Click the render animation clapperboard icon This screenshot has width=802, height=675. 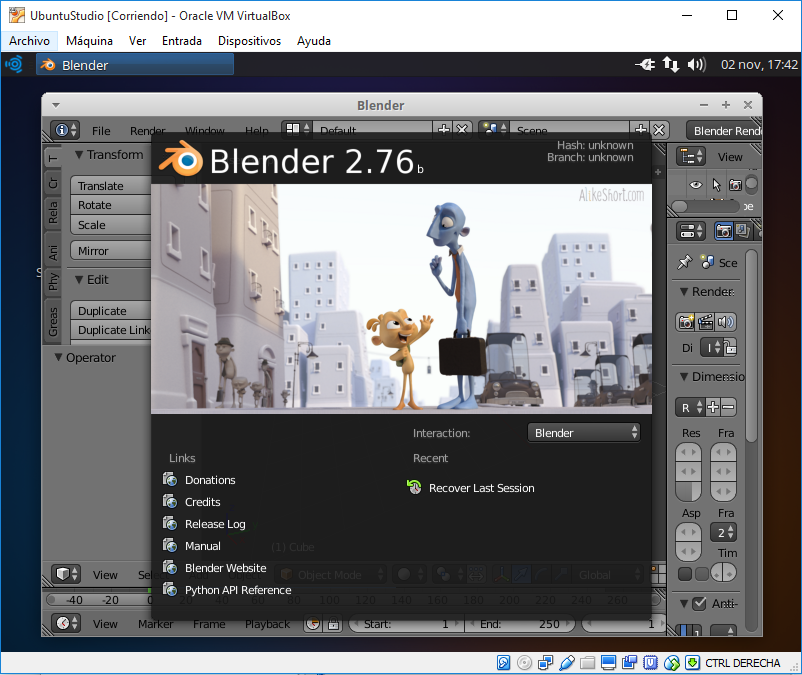click(706, 322)
